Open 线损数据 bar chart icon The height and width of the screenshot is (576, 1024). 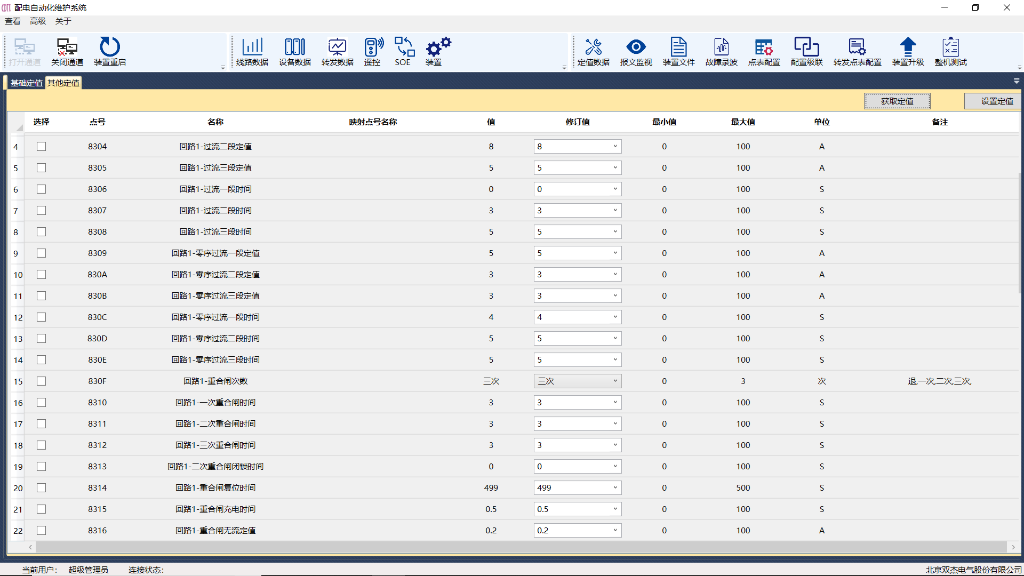[x=252, y=47]
